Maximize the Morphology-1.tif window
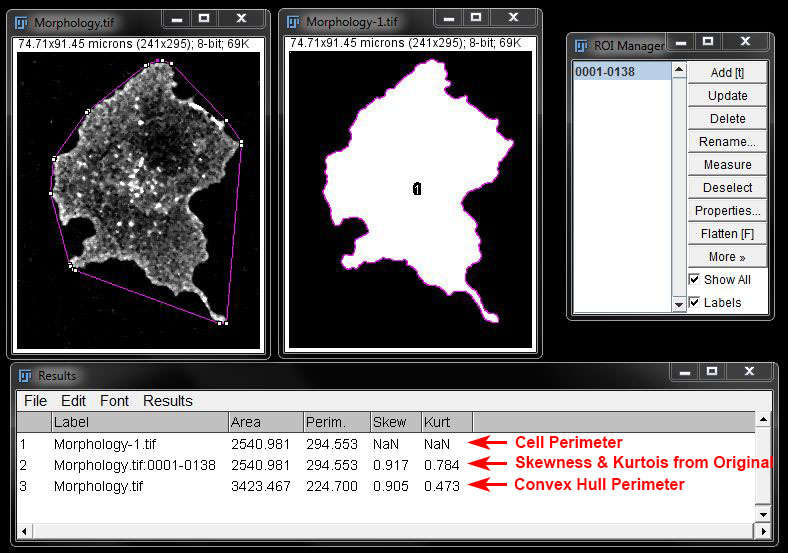 click(476, 18)
